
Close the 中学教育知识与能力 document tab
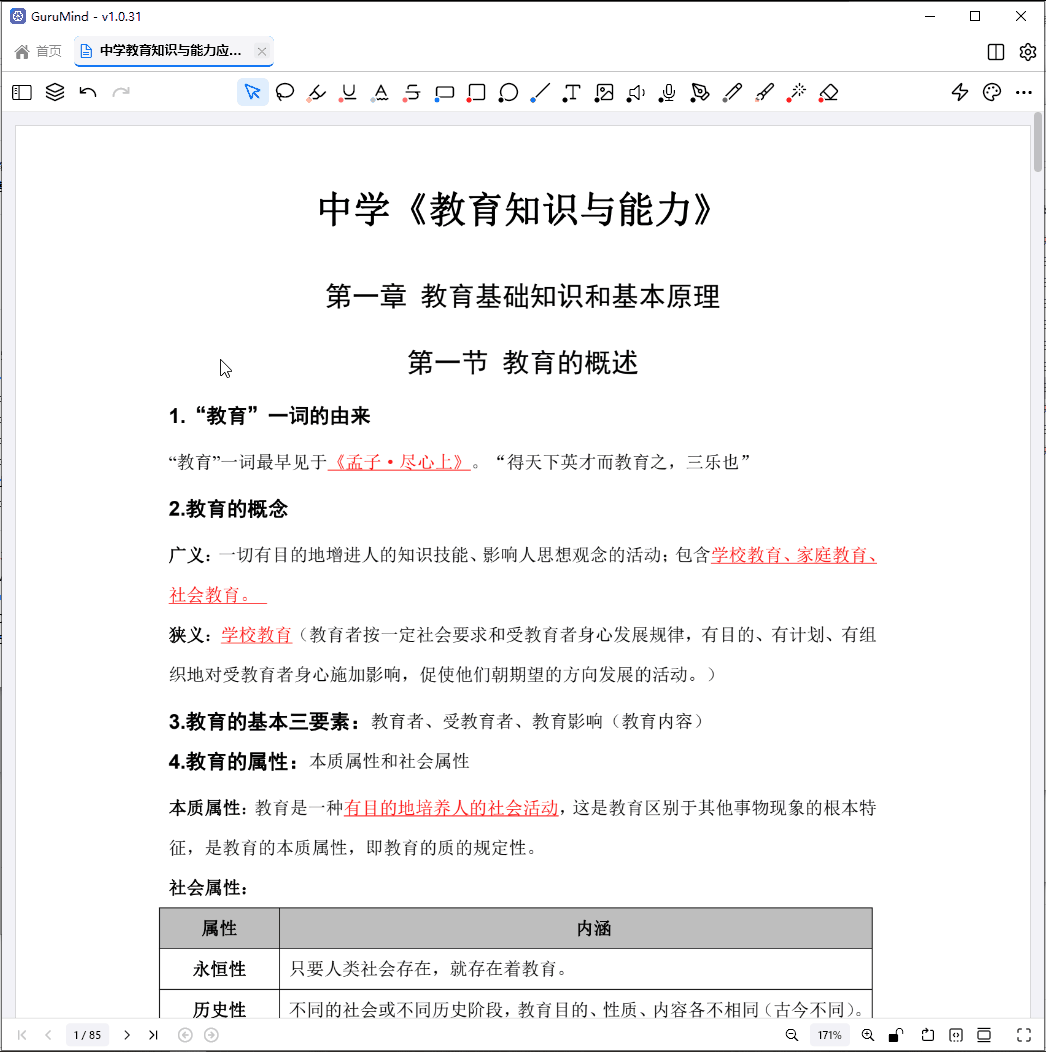point(262,51)
